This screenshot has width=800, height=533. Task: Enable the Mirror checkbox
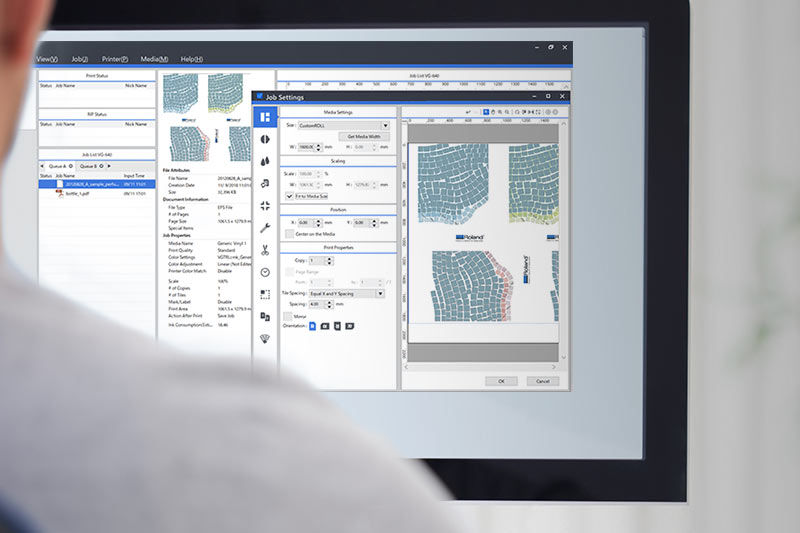[x=288, y=316]
